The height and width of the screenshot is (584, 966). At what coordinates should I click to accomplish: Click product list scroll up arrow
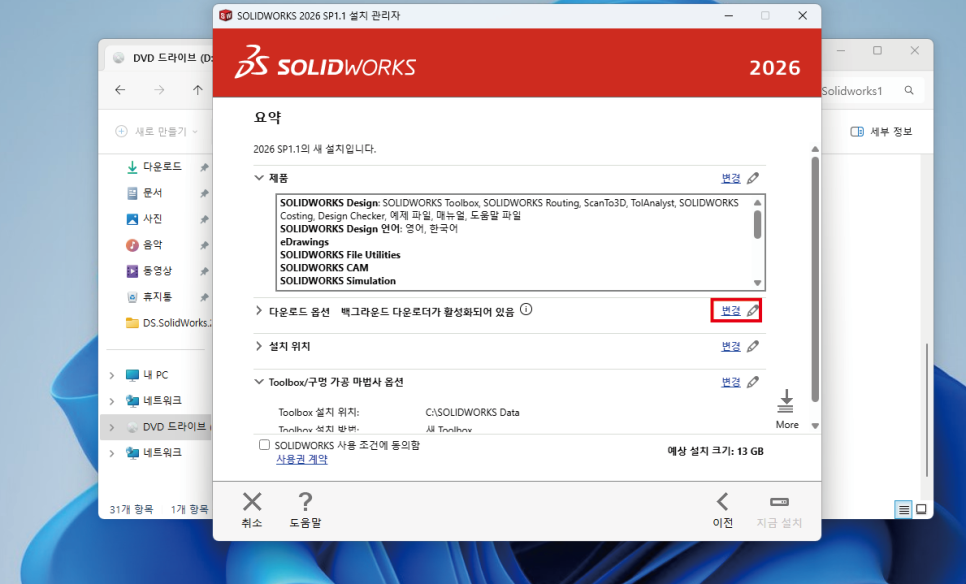click(757, 203)
